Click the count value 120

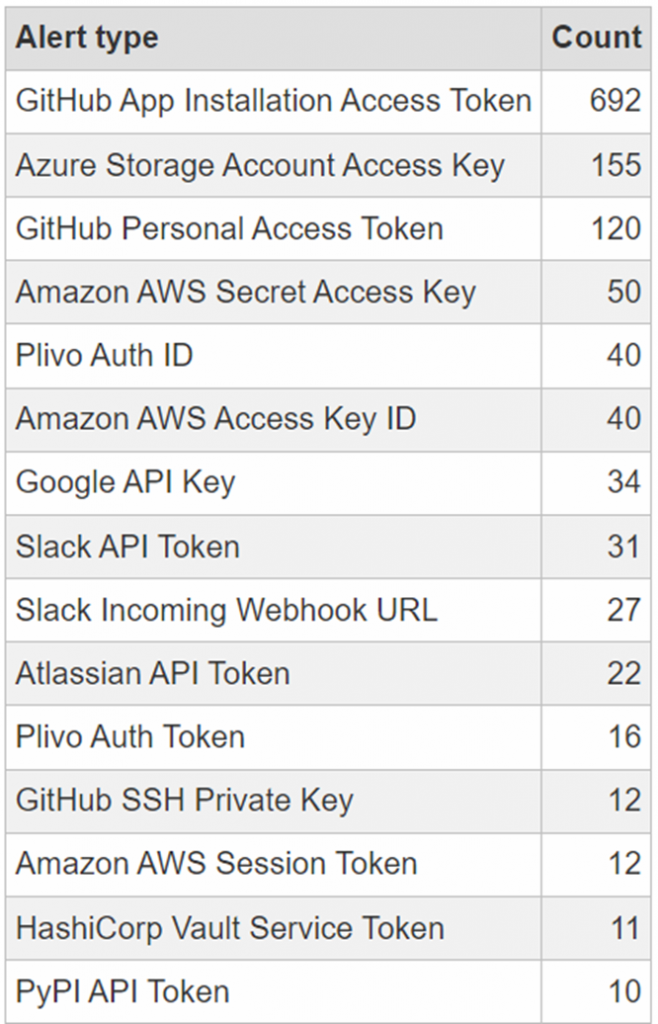click(x=615, y=229)
